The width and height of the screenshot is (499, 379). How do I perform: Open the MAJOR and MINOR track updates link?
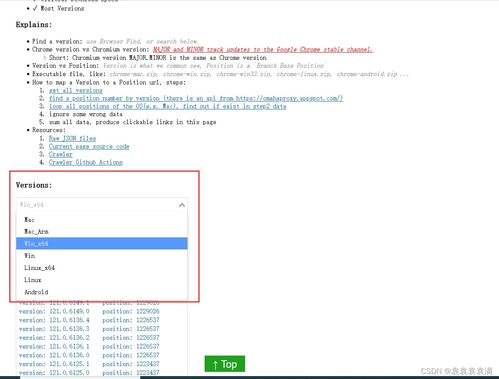tap(263, 50)
